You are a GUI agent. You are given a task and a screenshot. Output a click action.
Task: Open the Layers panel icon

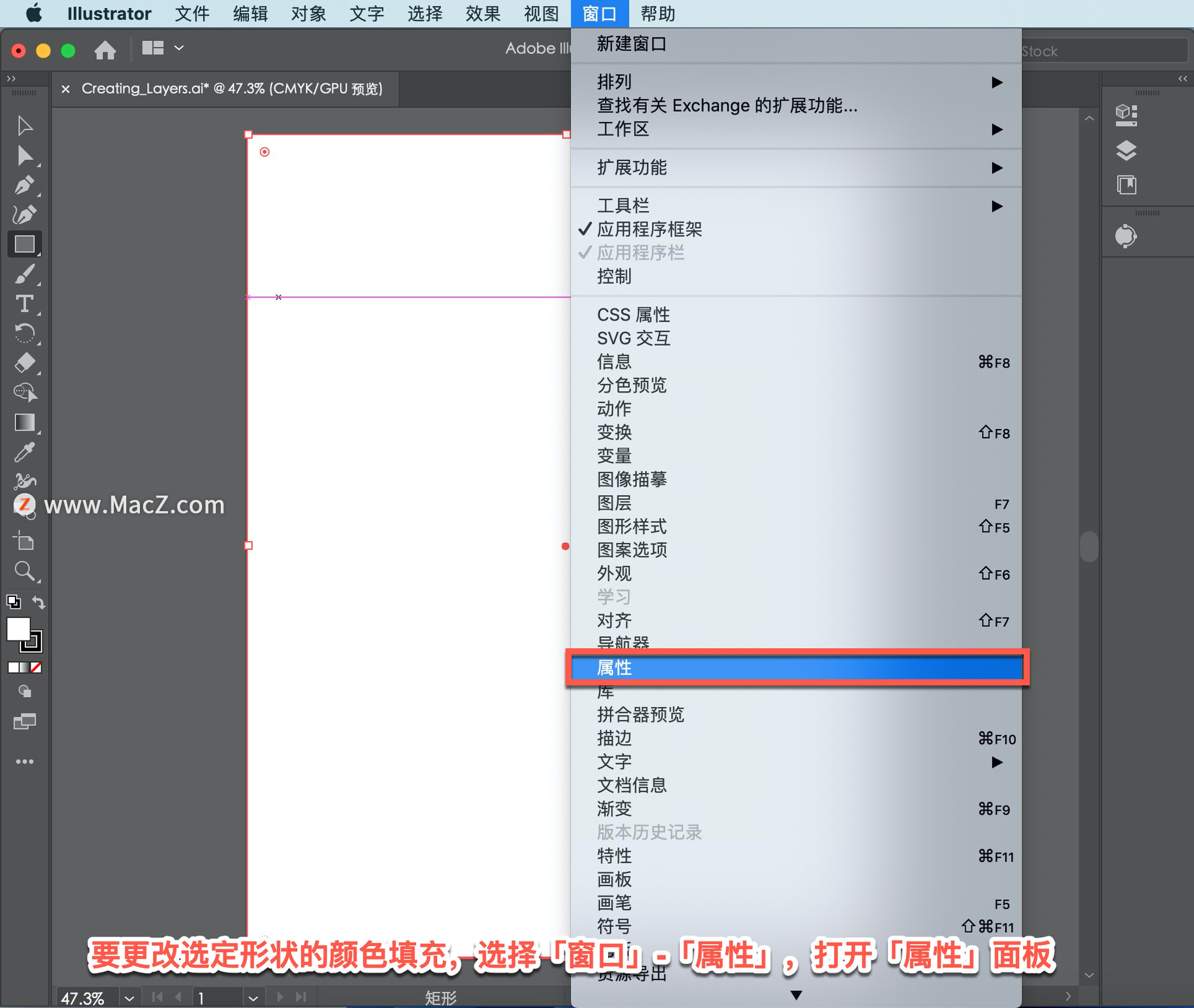[1126, 150]
